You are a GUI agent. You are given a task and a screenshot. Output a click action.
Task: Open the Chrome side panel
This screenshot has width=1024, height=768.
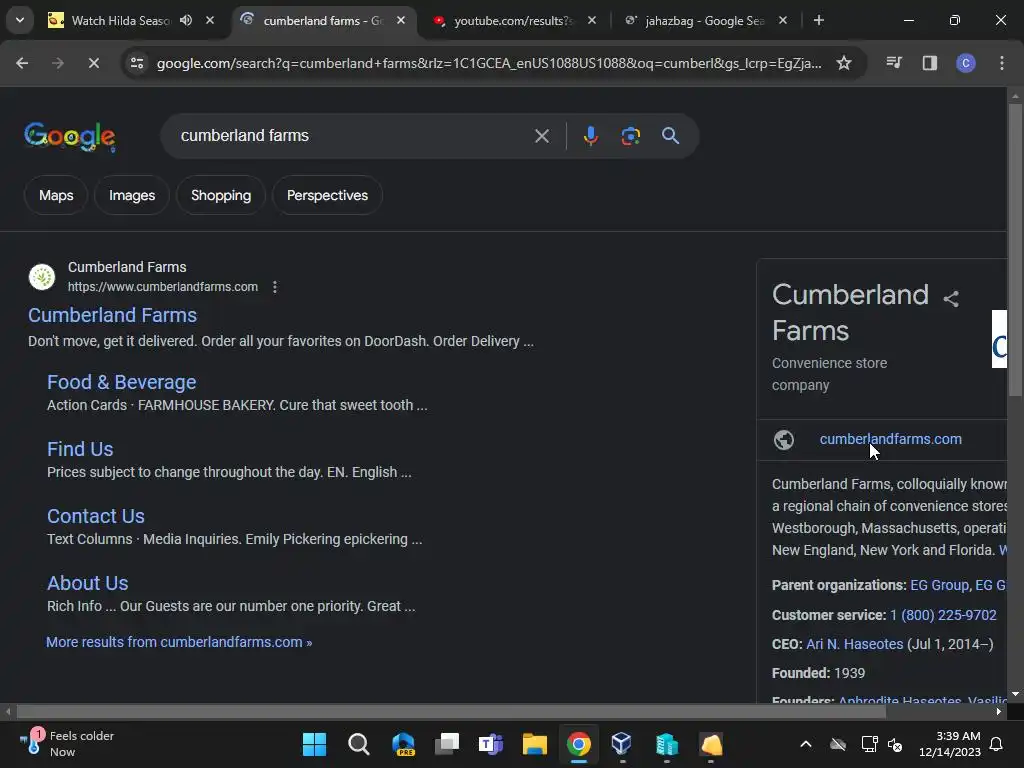click(930, 63)
